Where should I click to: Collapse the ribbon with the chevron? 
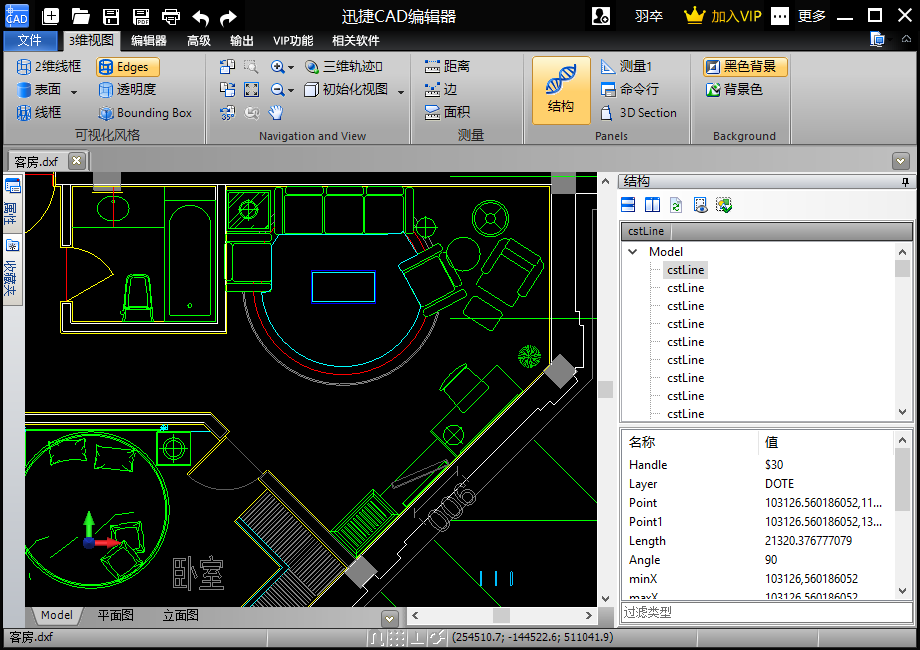(x=907, y=39)
